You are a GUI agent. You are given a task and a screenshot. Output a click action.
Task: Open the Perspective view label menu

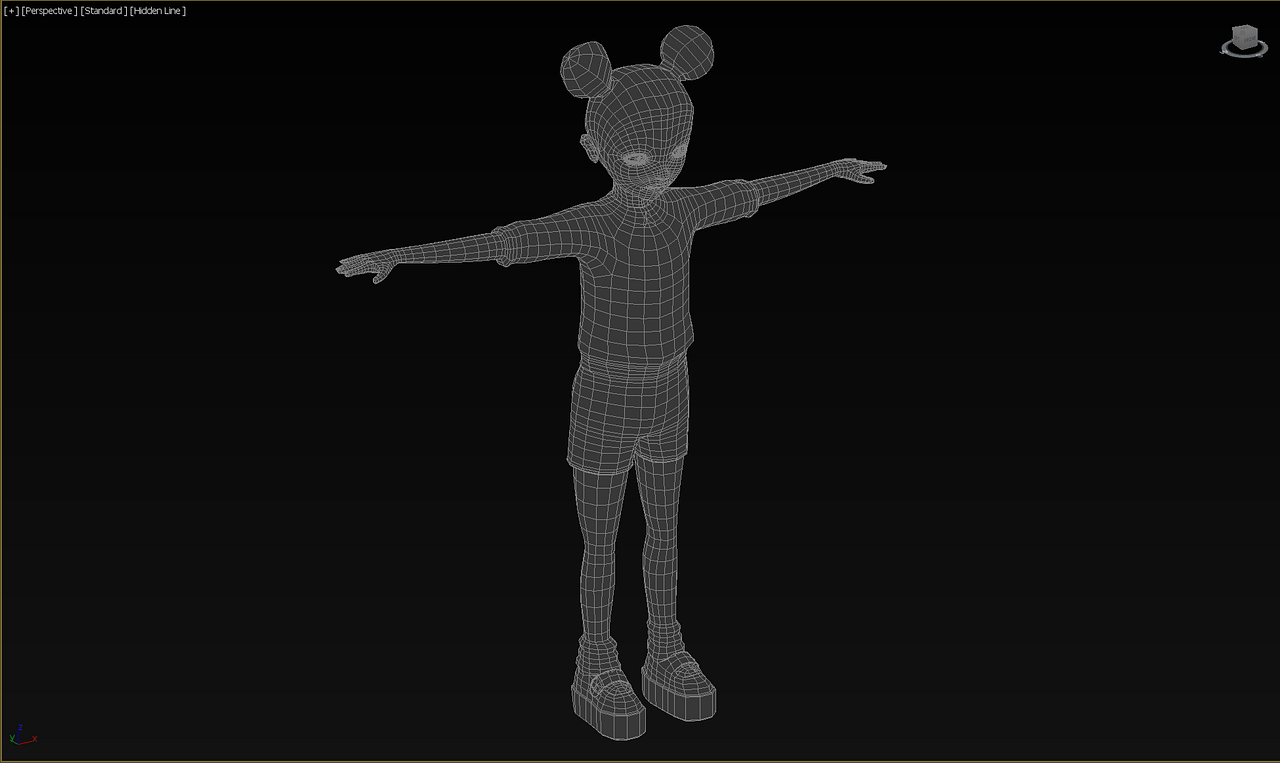[x=49, y=11]
